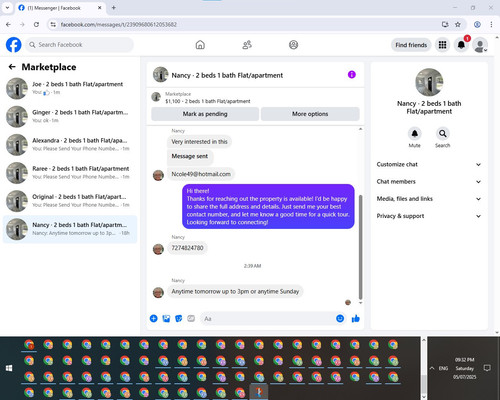Select the Nancy conversation in the list
Image resolution: width=500 pixels, height=400 pixels.
point(70,229)
